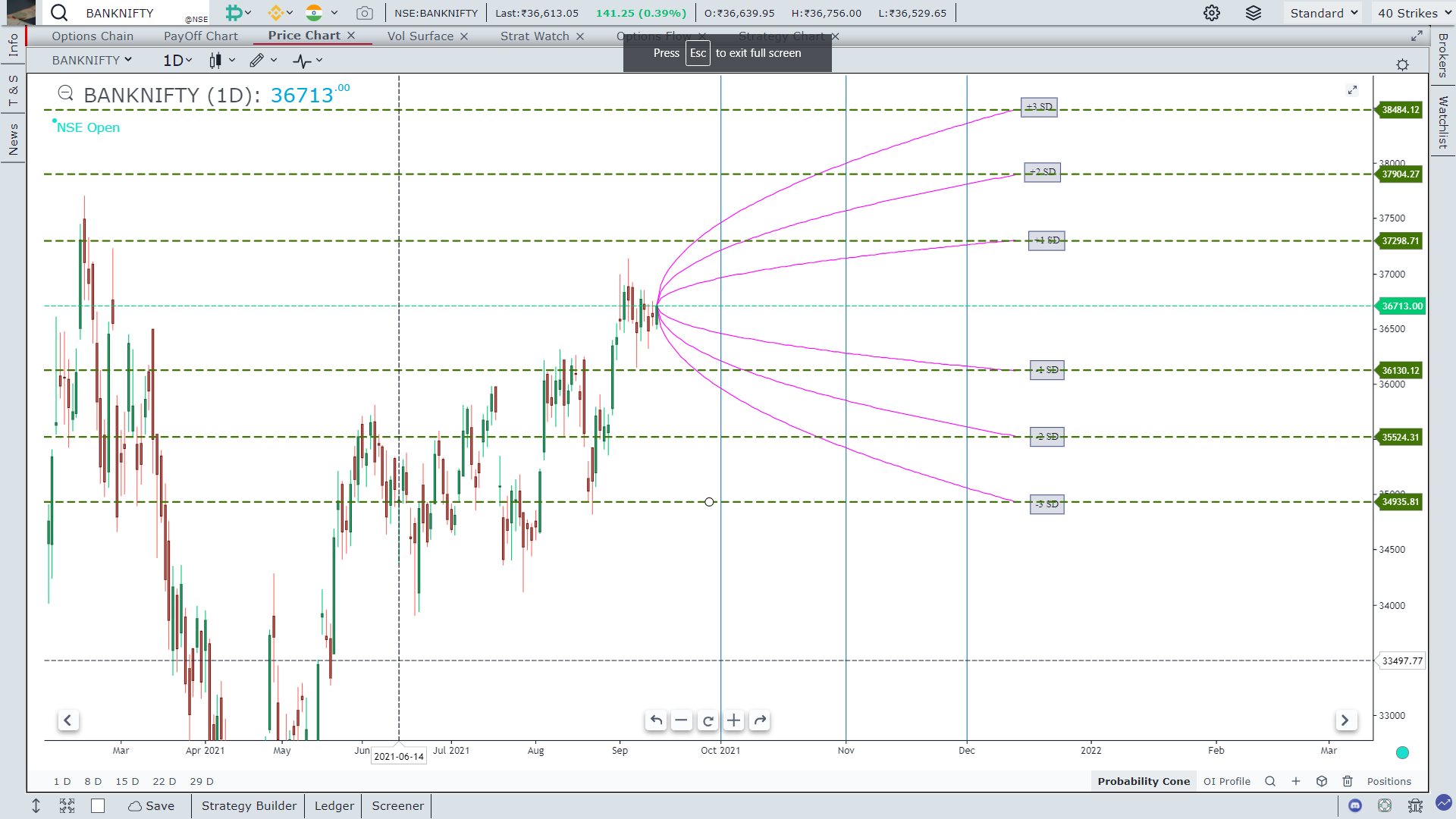
Task: Switch to the PayOff Chart tab
Action: tap(201, 36)
